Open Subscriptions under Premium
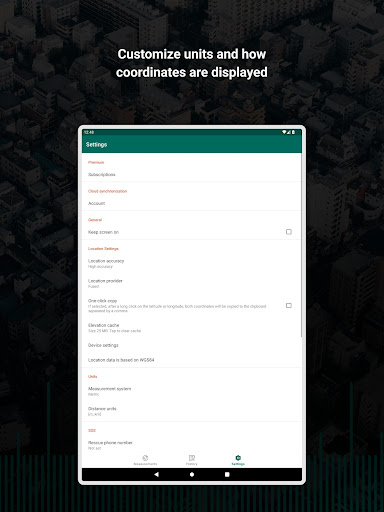The image size is (384, 512). pyautogui.click(x=192, y=174)
